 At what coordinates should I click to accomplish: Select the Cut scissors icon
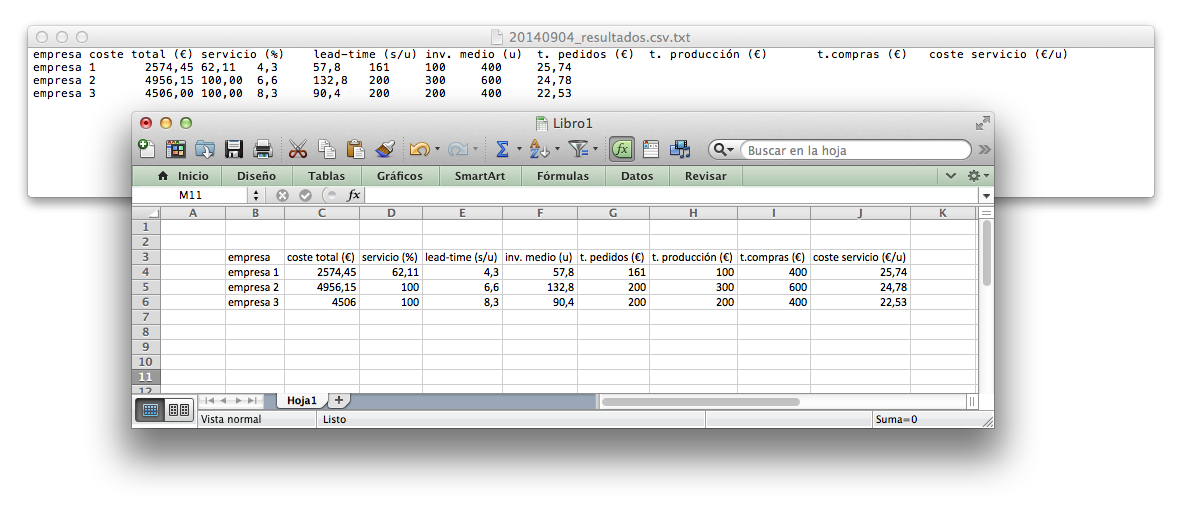tap(298, 149)
